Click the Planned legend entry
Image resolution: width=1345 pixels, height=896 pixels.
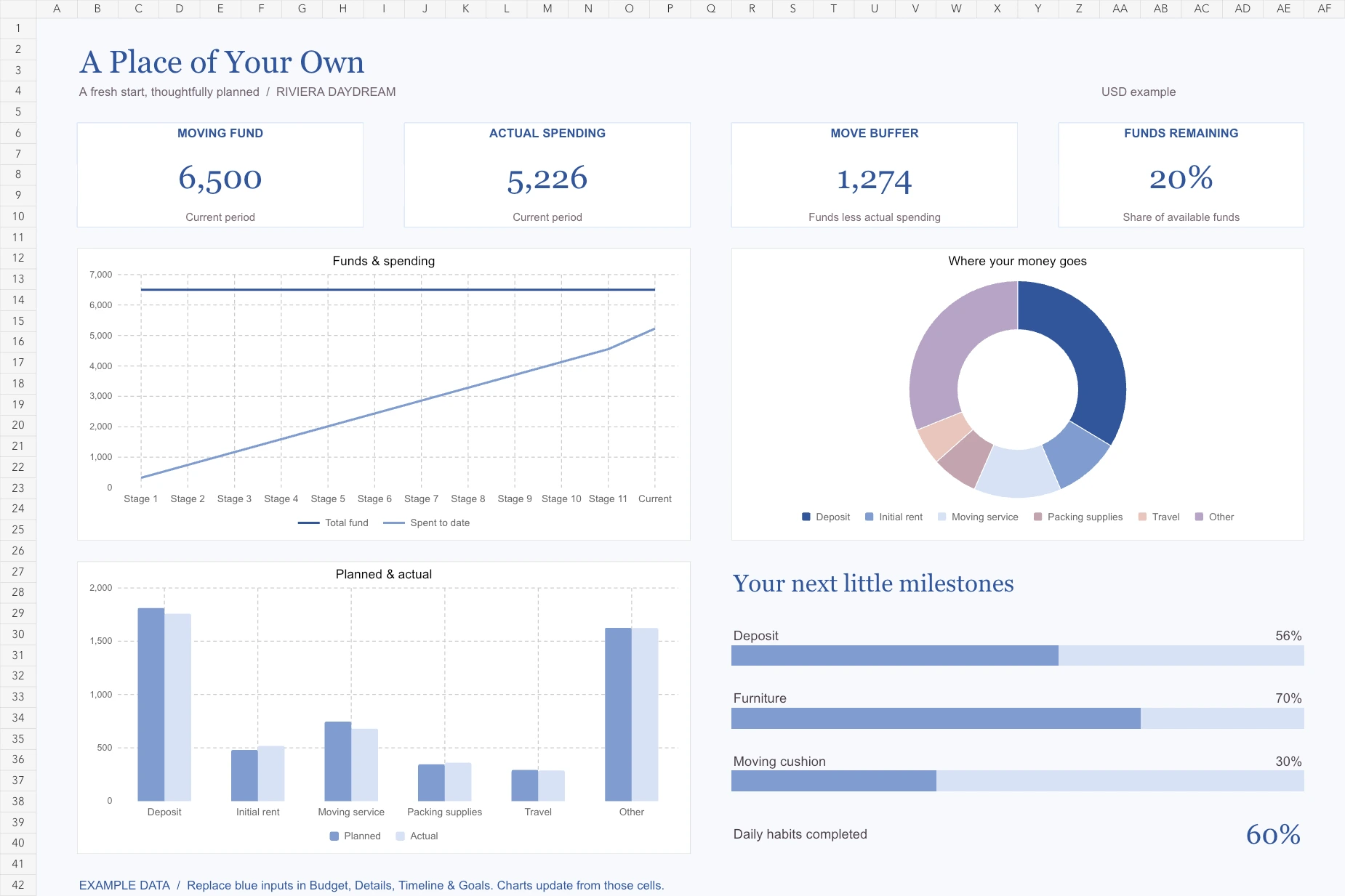(356, 836)
